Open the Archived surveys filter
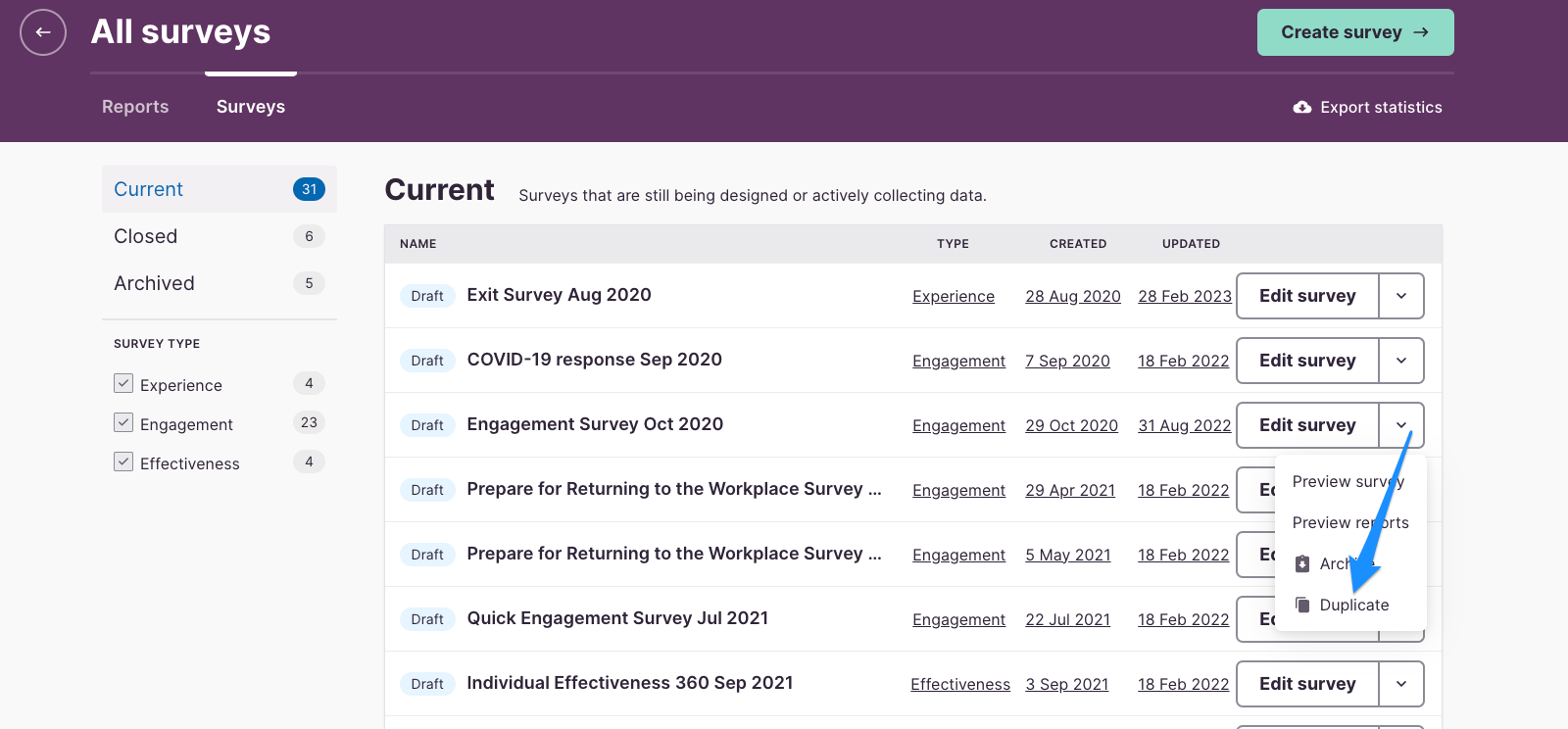The image size is (1568, 729). 220,283
